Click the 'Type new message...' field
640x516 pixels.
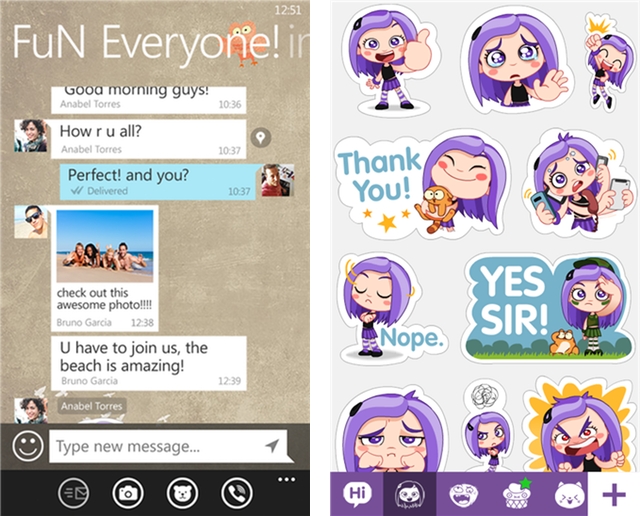pos(155,446)
